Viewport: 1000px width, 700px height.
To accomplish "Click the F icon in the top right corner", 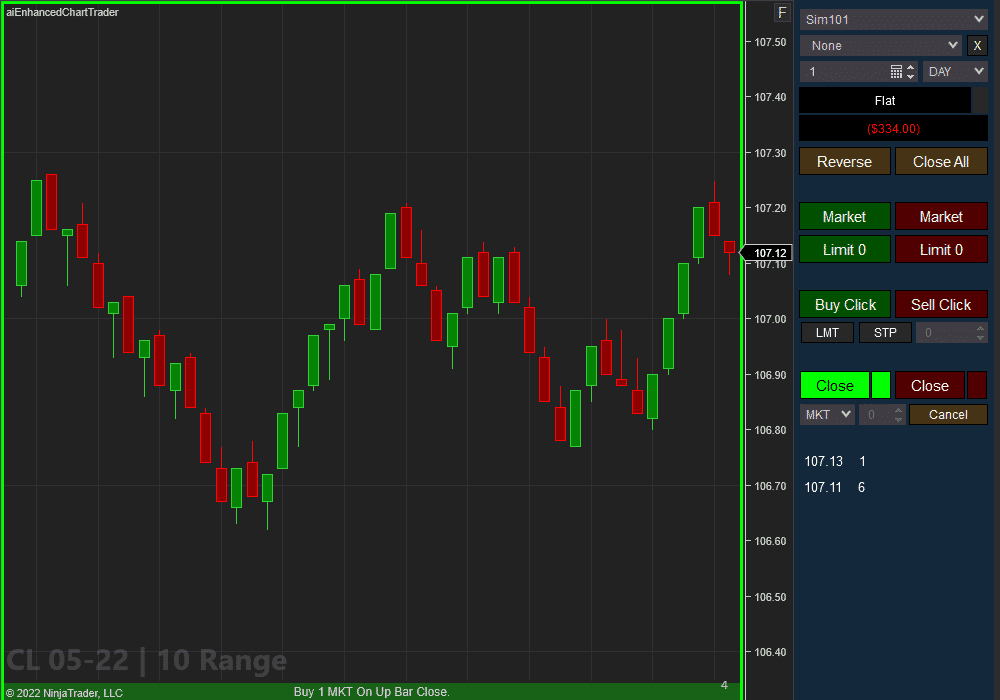I will coord(782,12).
